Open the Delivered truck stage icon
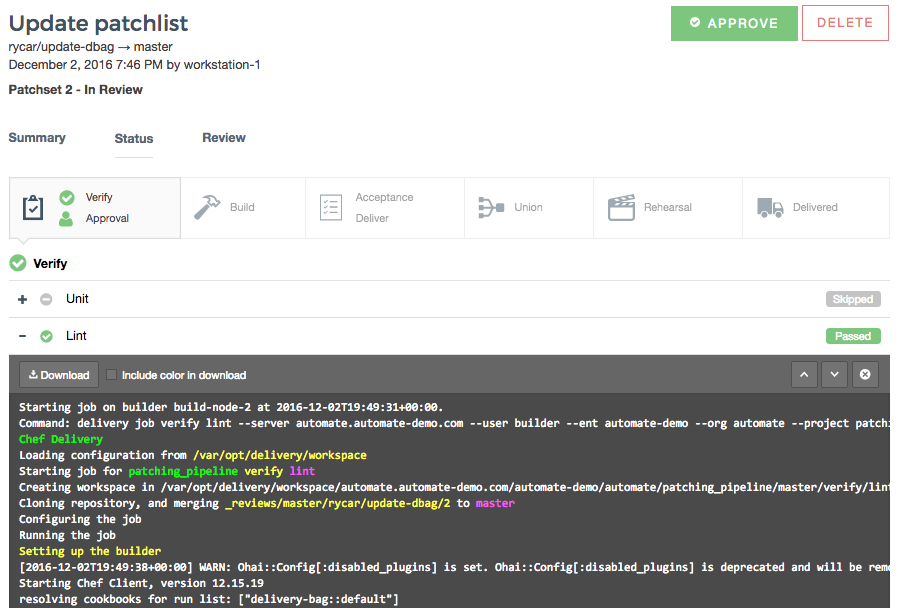This screenshot has height=608, width=904. point(770,207)
